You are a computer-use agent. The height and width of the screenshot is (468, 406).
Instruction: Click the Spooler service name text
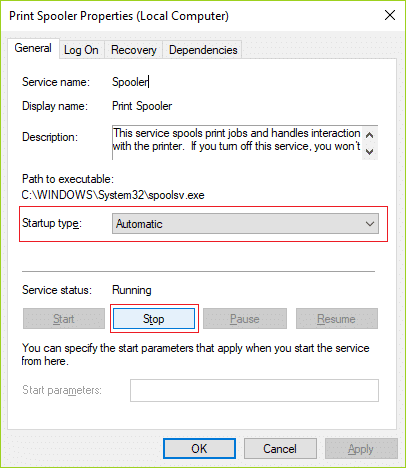pos(130,82)
